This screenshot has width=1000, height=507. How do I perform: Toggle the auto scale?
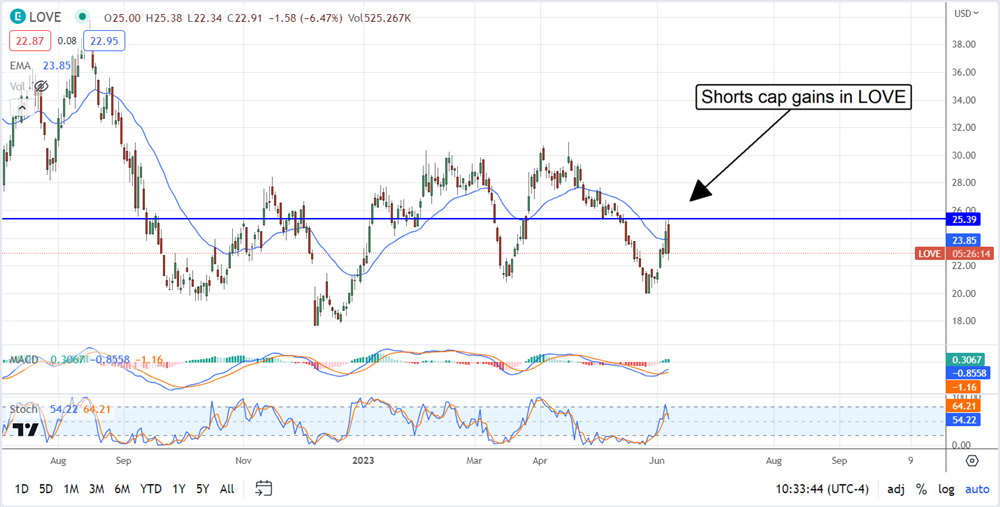(x=976, y=489)
